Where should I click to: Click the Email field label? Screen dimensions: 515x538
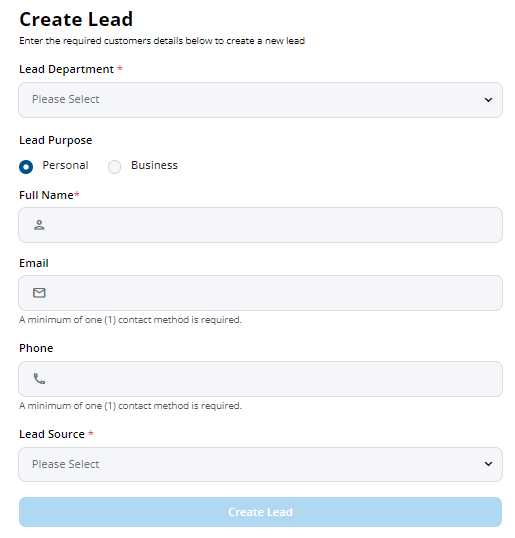coord(34,263)
